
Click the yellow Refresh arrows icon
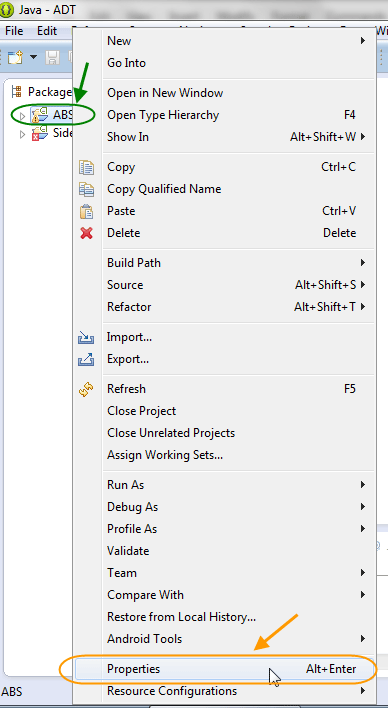(86, 389)
